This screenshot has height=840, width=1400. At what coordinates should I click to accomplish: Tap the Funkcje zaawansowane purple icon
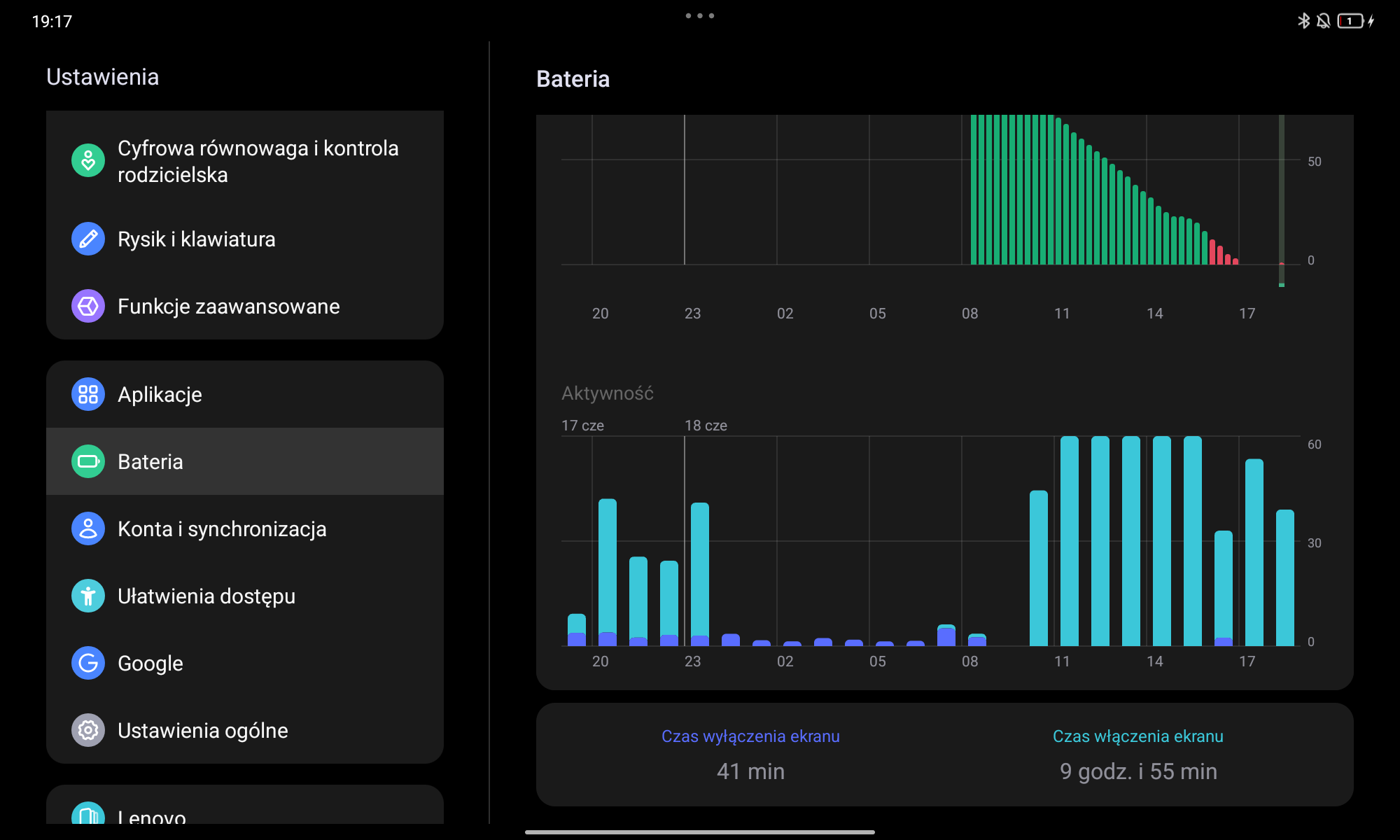click(x=88, y=306)
